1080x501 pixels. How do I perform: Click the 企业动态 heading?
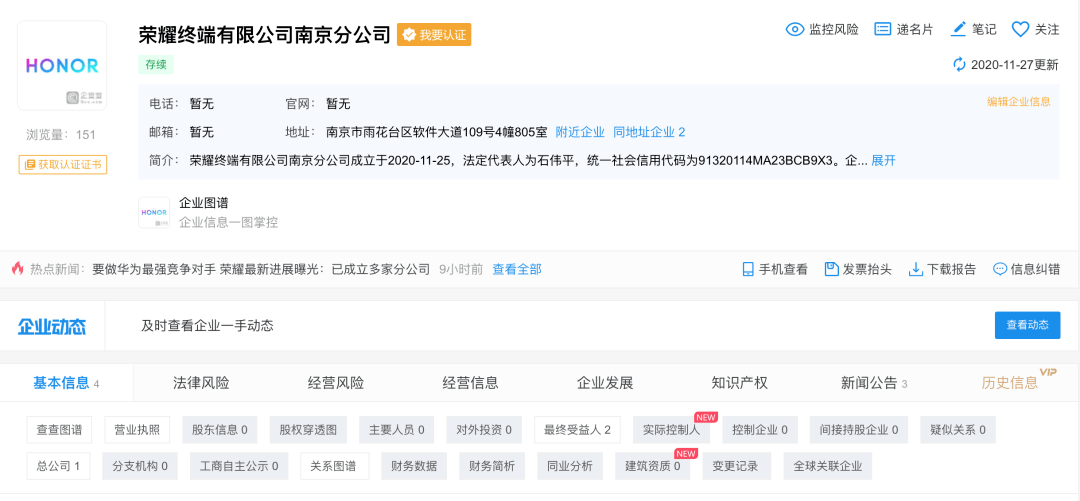click(x=52, y=326)
